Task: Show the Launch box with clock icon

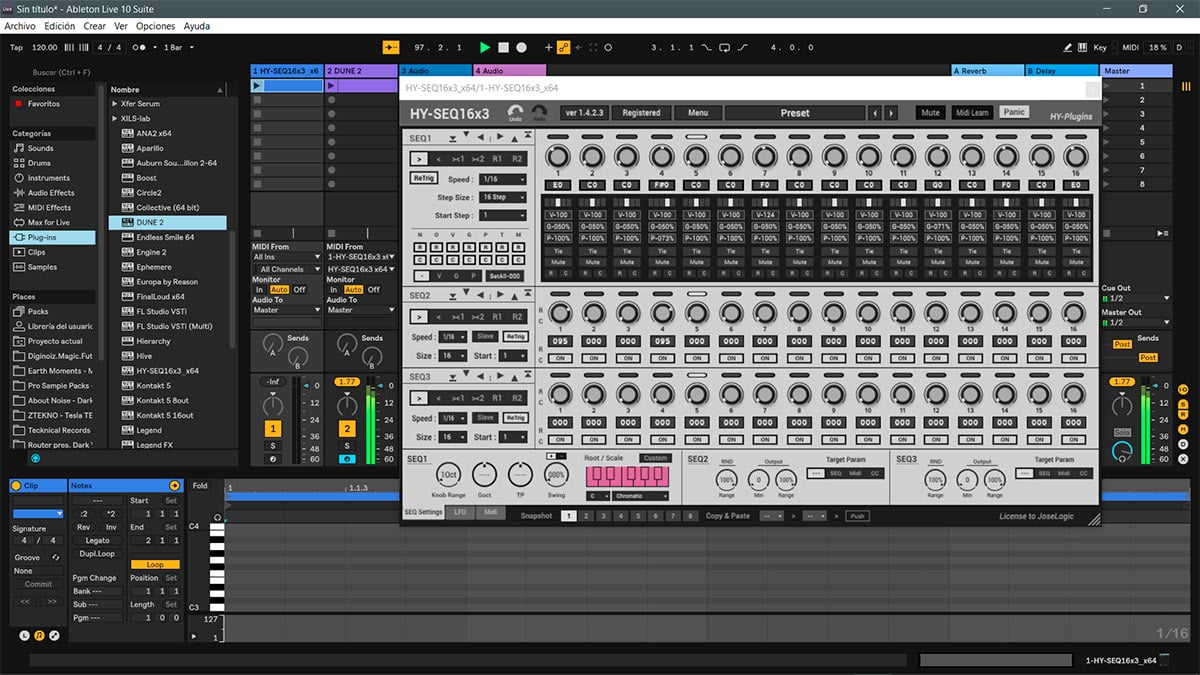Action: click(25, 635)
